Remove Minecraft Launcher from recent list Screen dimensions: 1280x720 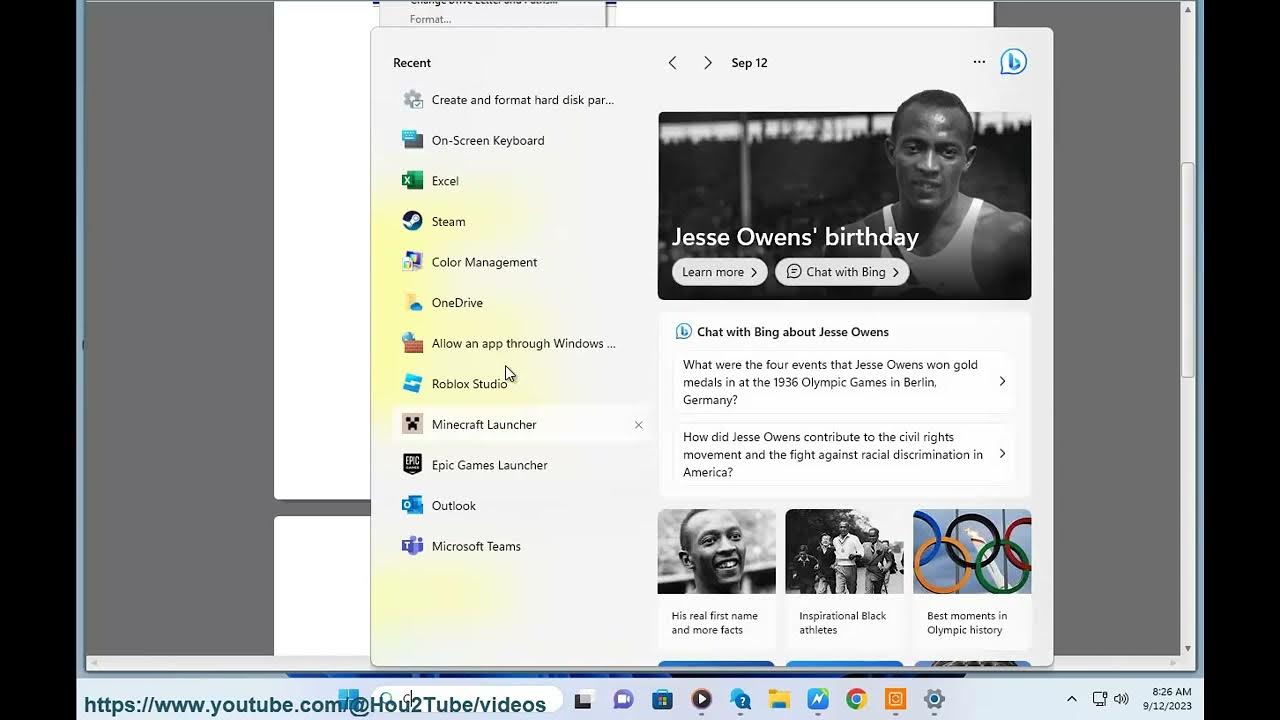click(x=638, y=425)
